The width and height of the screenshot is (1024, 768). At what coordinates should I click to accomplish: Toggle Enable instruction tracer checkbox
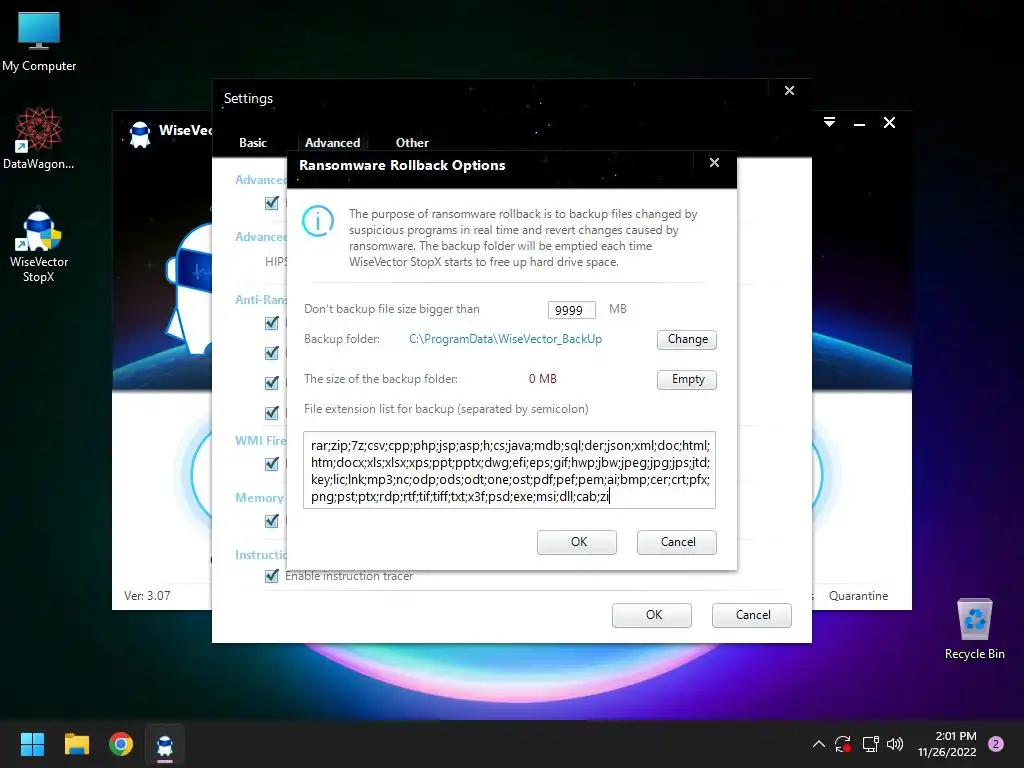[272, 576]
